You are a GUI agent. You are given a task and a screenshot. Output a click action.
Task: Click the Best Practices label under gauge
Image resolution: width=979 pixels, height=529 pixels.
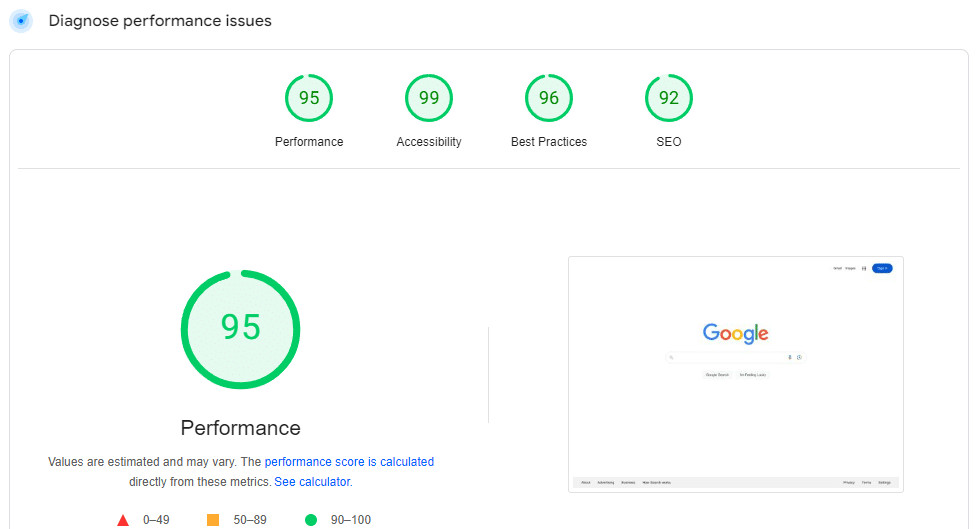click(549, 142)
